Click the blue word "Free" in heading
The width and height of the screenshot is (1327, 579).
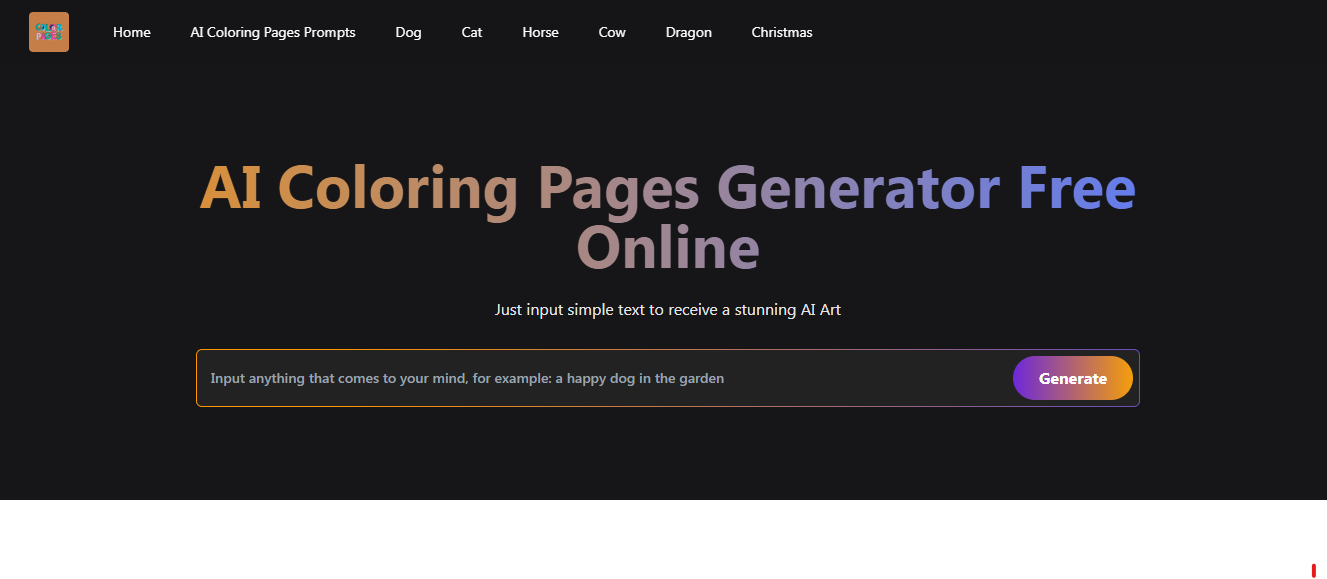coord(1077,188)
